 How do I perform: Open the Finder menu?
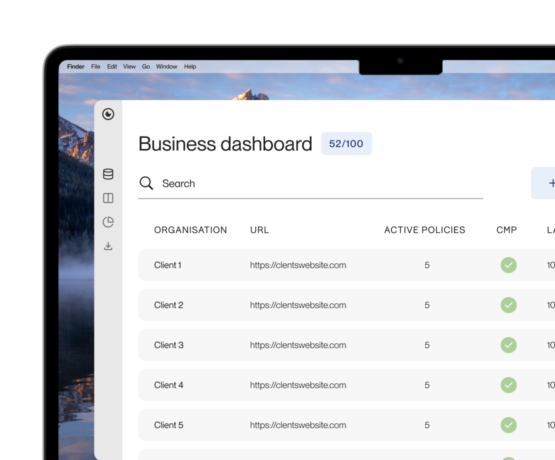pos(76,67)
